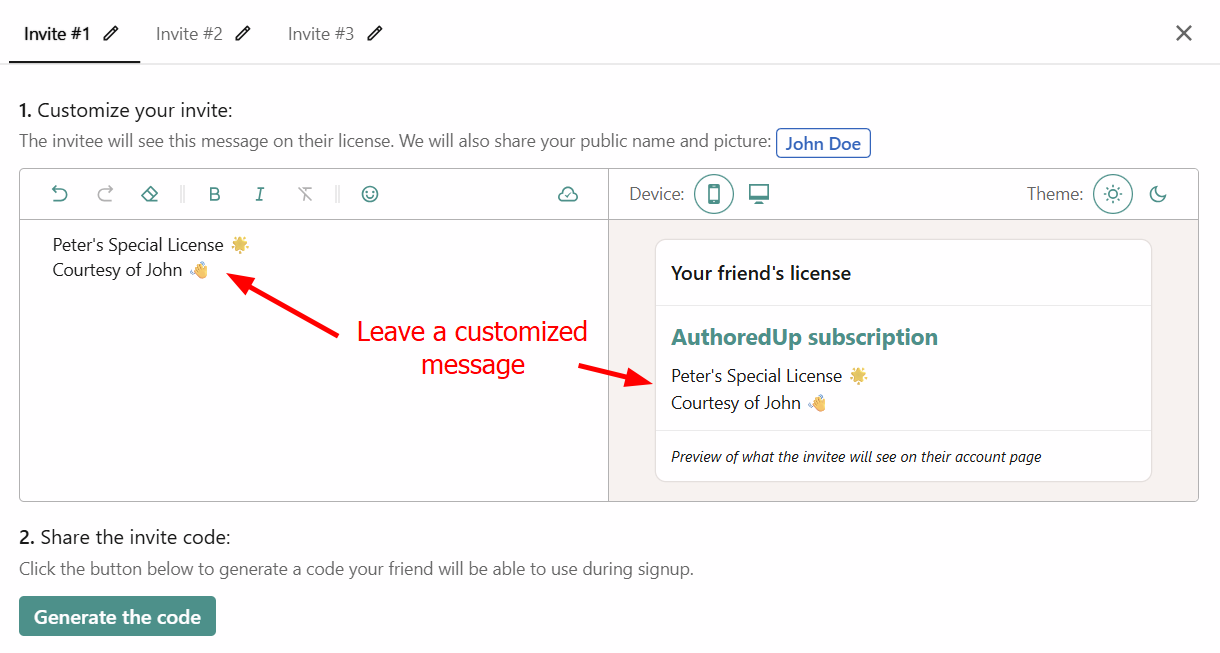Screen dimensions: 1220x653
Task: Click the 'Device:' label
Action: pyautogui.click(x=657, y=194)
